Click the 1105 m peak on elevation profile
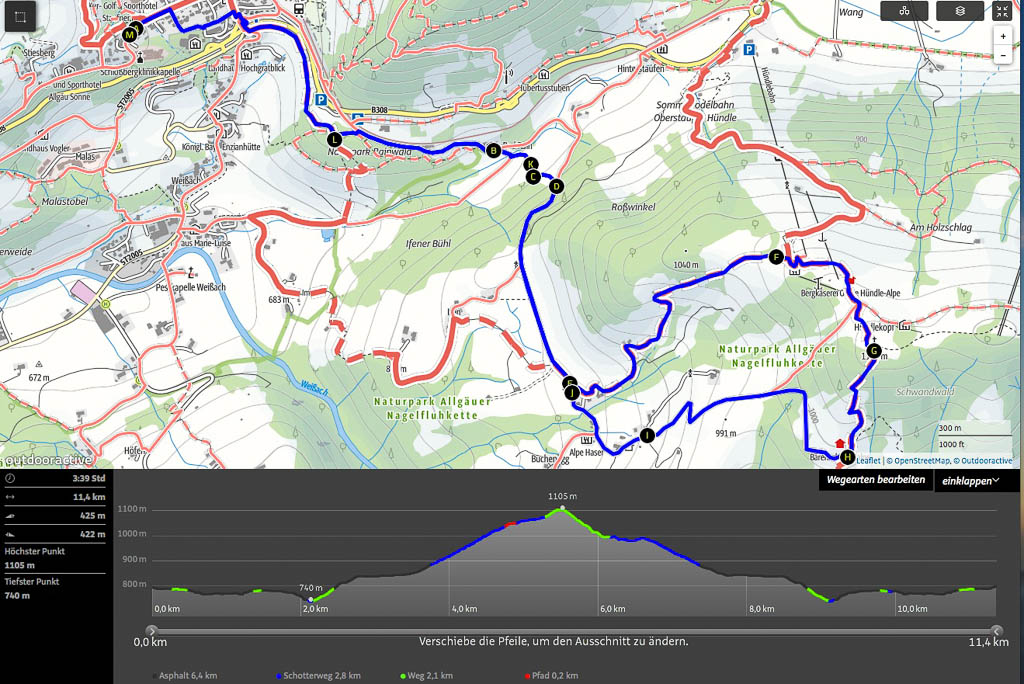Screen dimensions: 1024x684 tap(562, 508)
